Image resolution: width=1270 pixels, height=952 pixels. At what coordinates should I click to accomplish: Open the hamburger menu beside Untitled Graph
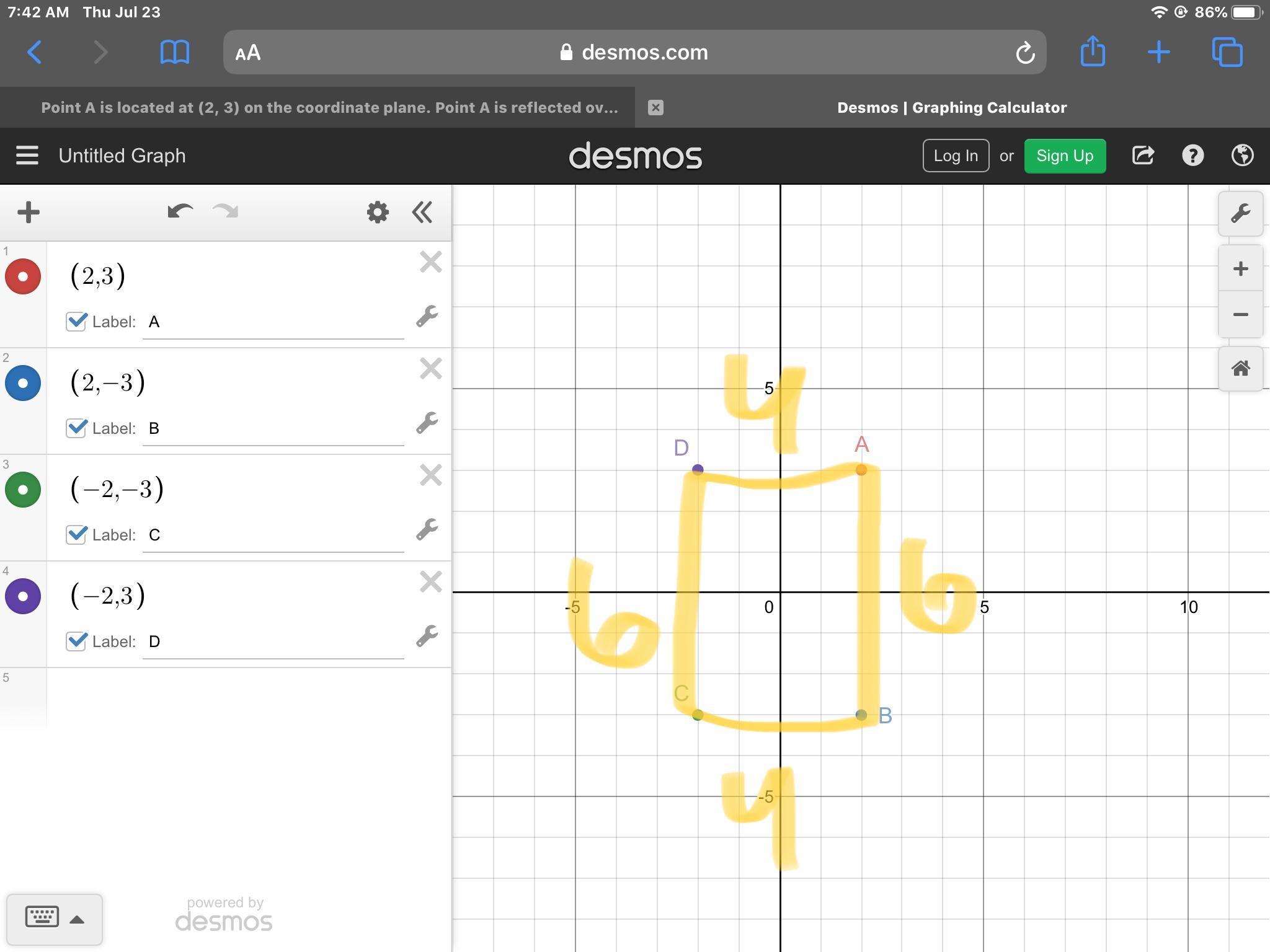pyautogui.click(x=27, y=156)
